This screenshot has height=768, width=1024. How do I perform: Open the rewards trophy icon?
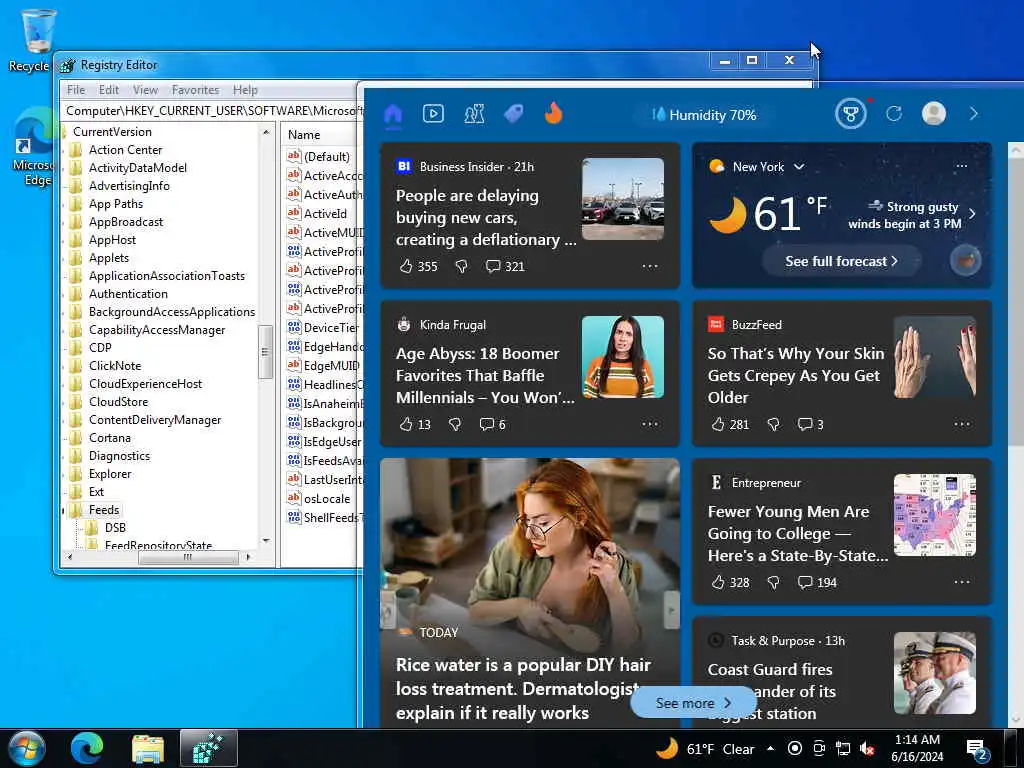850,114
